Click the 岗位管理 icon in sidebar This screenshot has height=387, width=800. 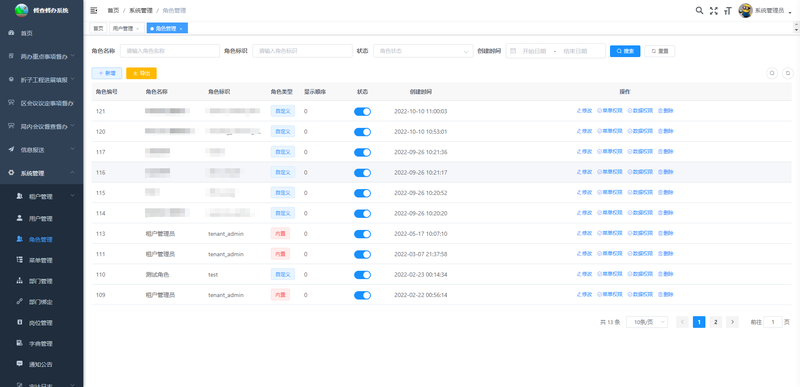coord(19,323)
